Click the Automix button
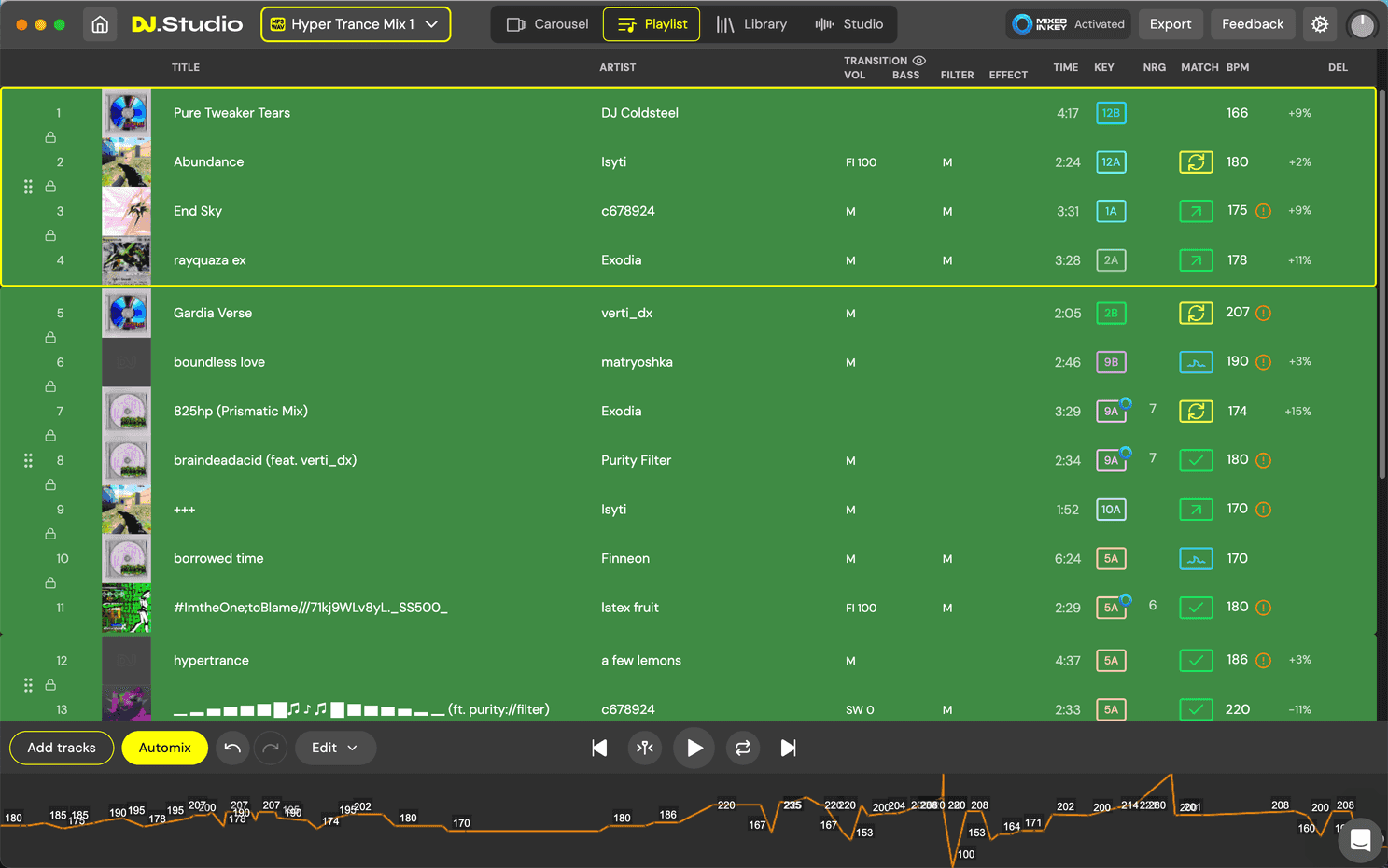The height and width of the screenshot is (868, 1388). click(x=164, y=748)
